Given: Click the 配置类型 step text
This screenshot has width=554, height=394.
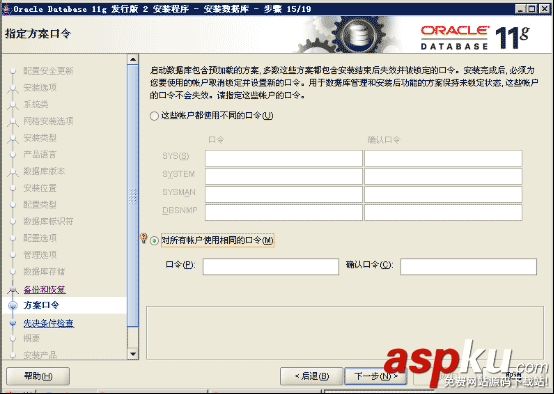Looking at the screenshot, I should [x=40, y=205].
